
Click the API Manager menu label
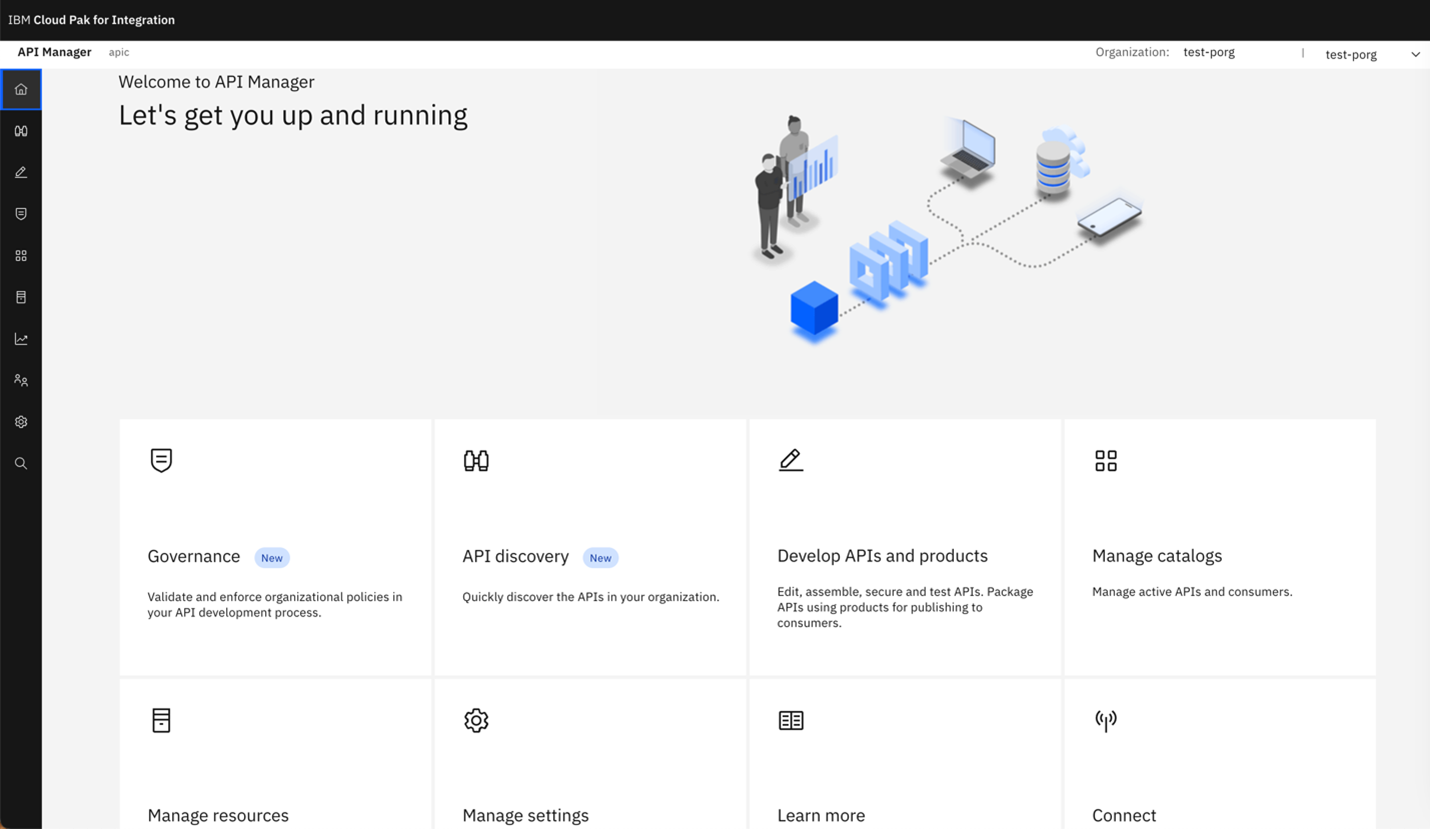pyautogui.click(x=54, y=51)
